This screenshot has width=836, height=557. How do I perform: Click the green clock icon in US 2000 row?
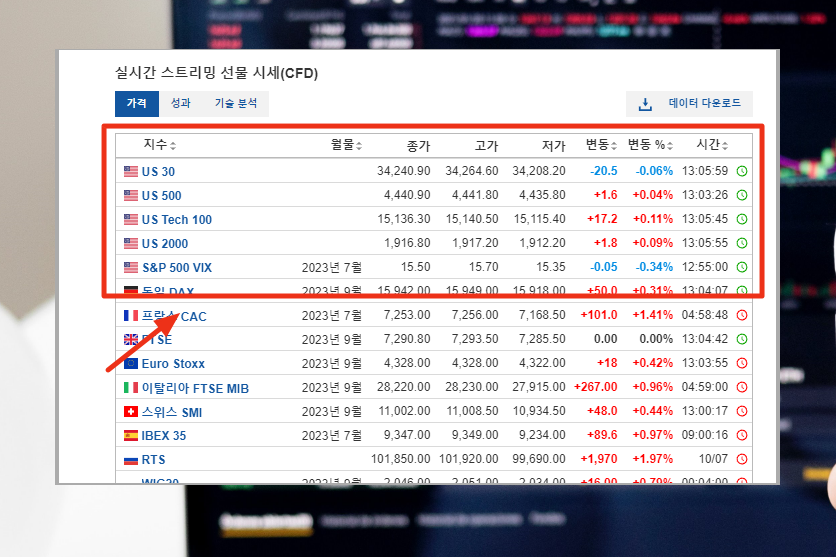pyautogui.click(x=742, y=243)
